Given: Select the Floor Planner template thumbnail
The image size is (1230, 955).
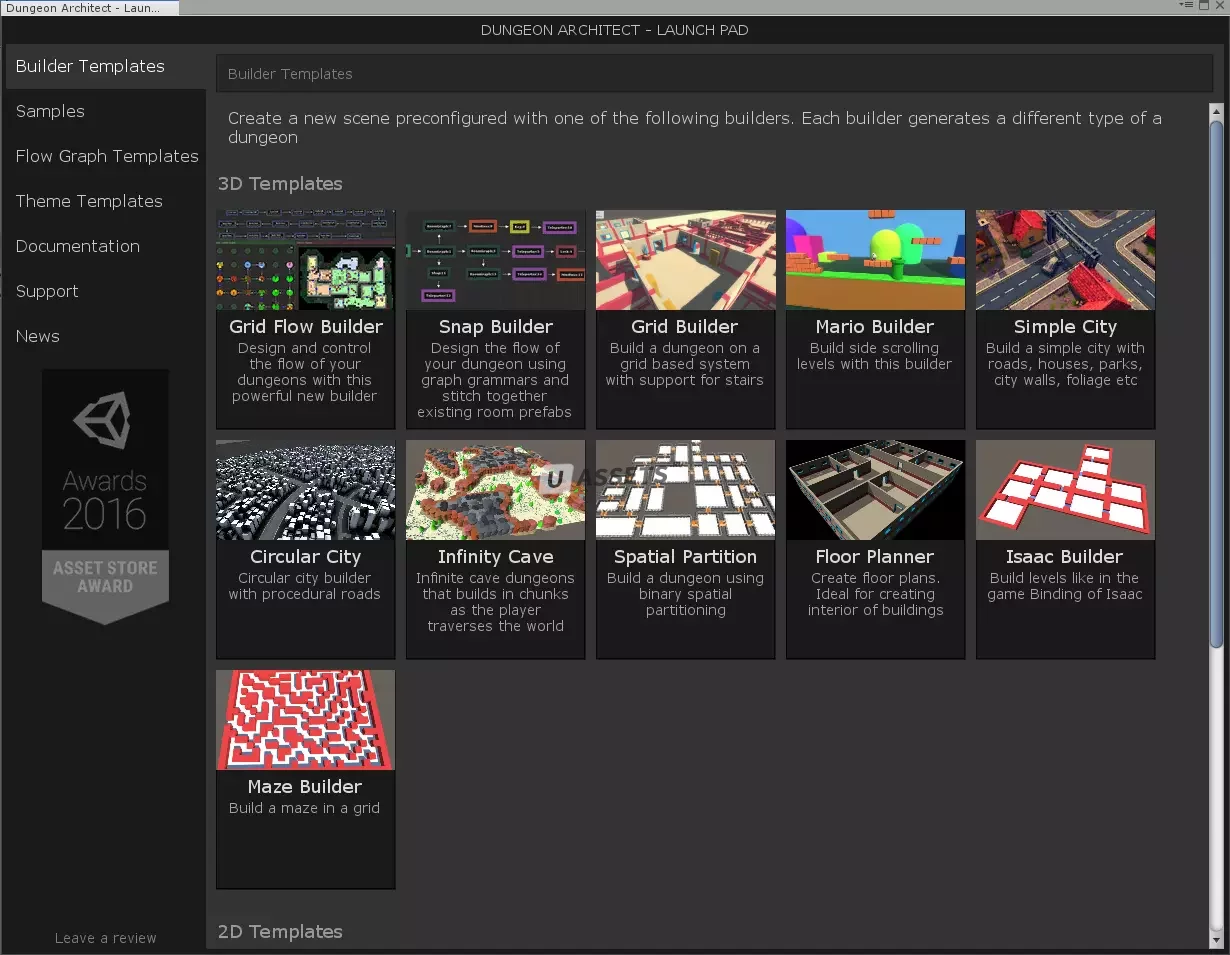Looking at the screenshot, I should click(x=875, y=490).
